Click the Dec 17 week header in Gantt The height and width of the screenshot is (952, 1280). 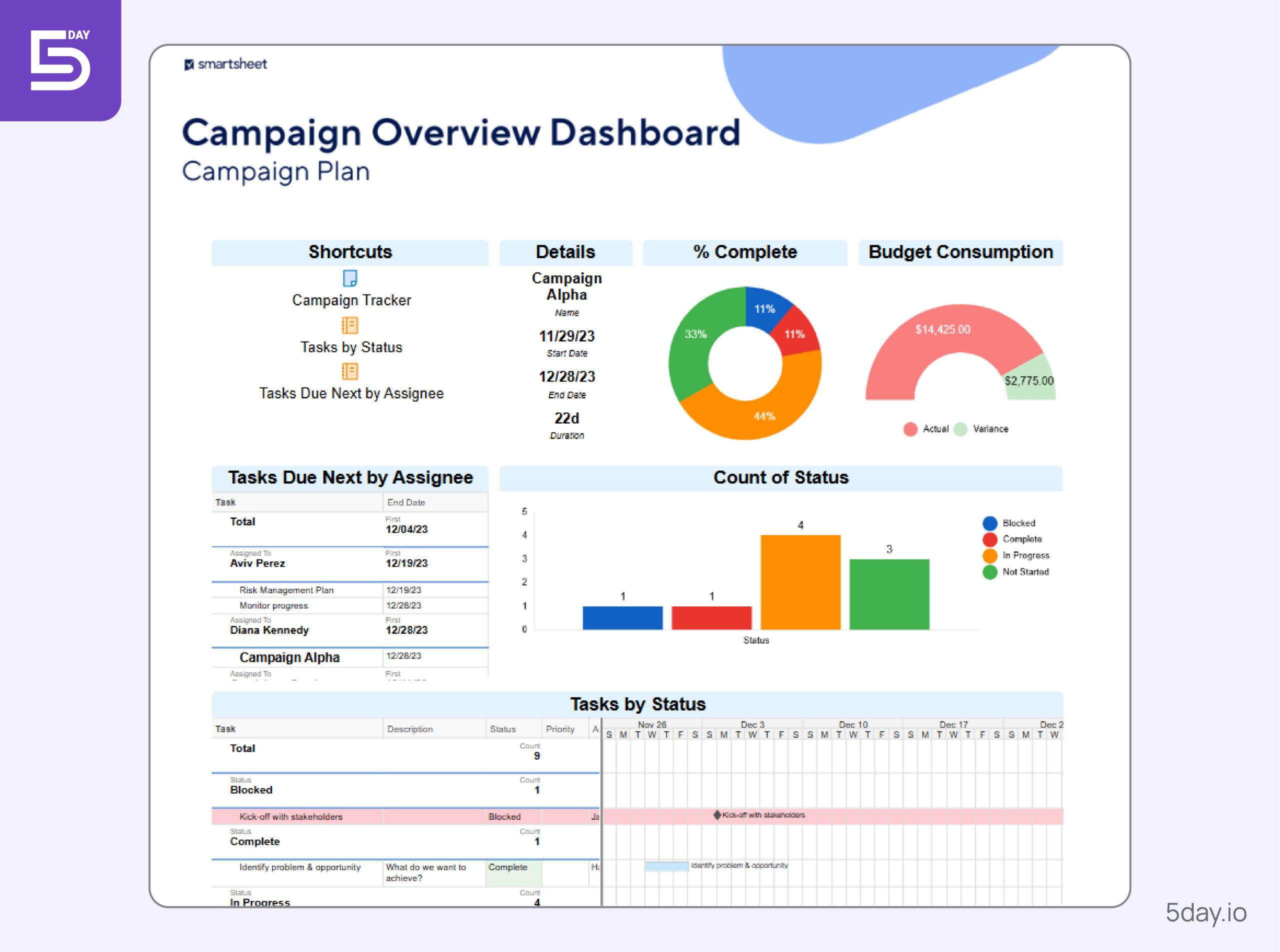coord(953,724)
